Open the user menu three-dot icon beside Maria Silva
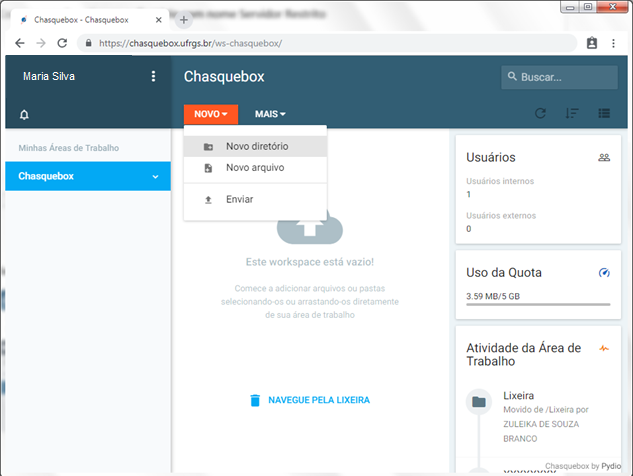Screen dimensions: 633x476 (x=153, y=76)
